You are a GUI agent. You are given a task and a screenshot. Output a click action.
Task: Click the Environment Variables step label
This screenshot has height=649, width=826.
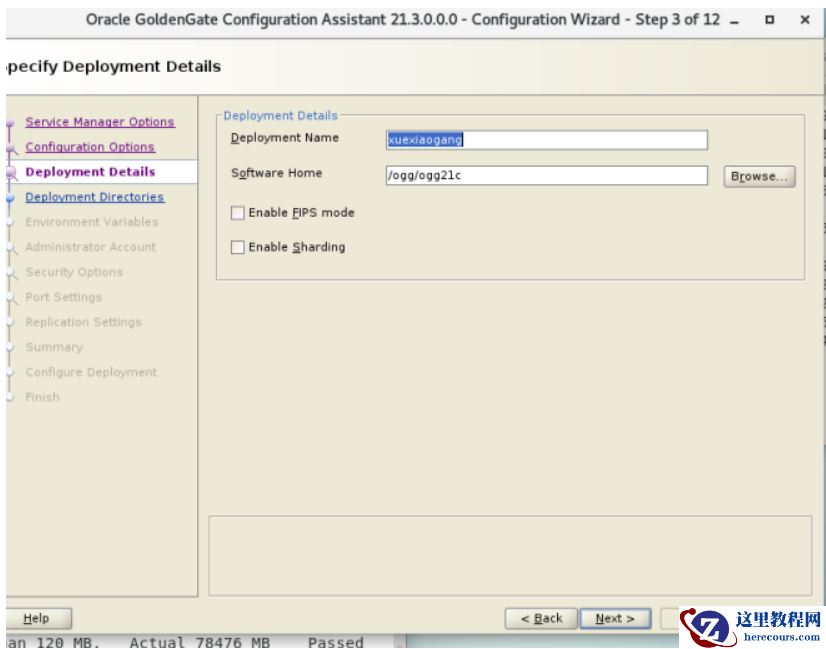[92, 222]
